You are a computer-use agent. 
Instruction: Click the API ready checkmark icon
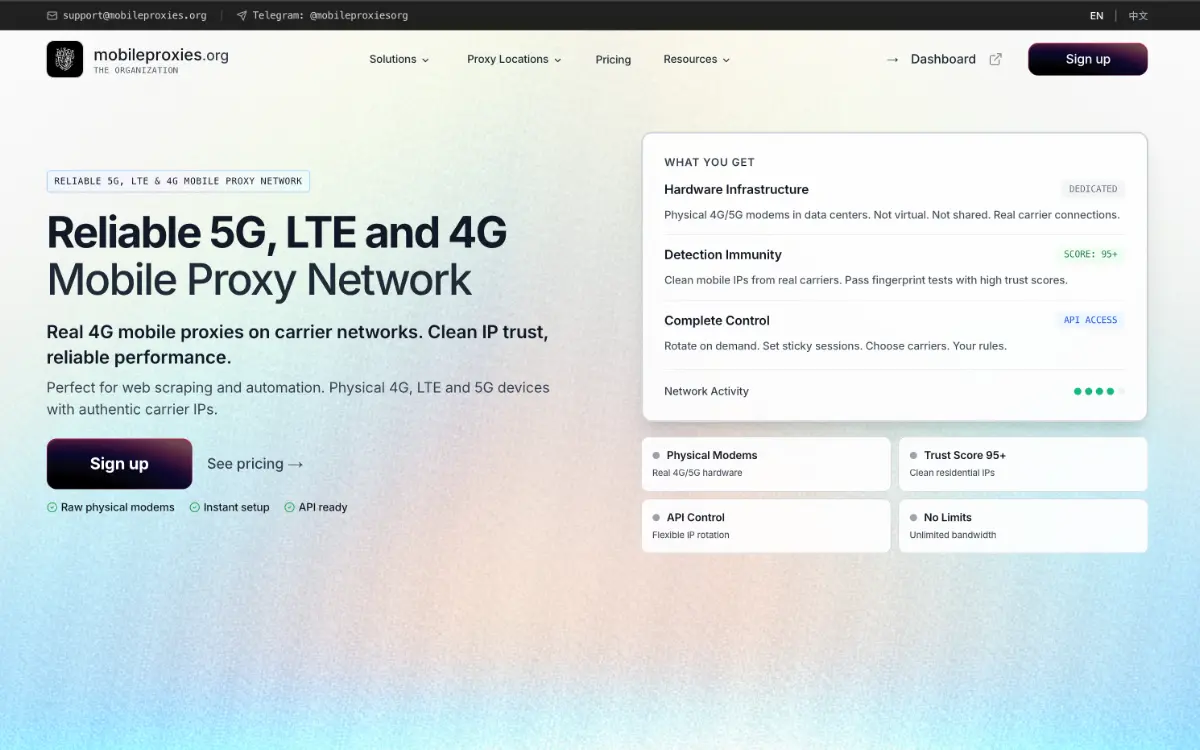pyautogui.click(x=290, y=507)
